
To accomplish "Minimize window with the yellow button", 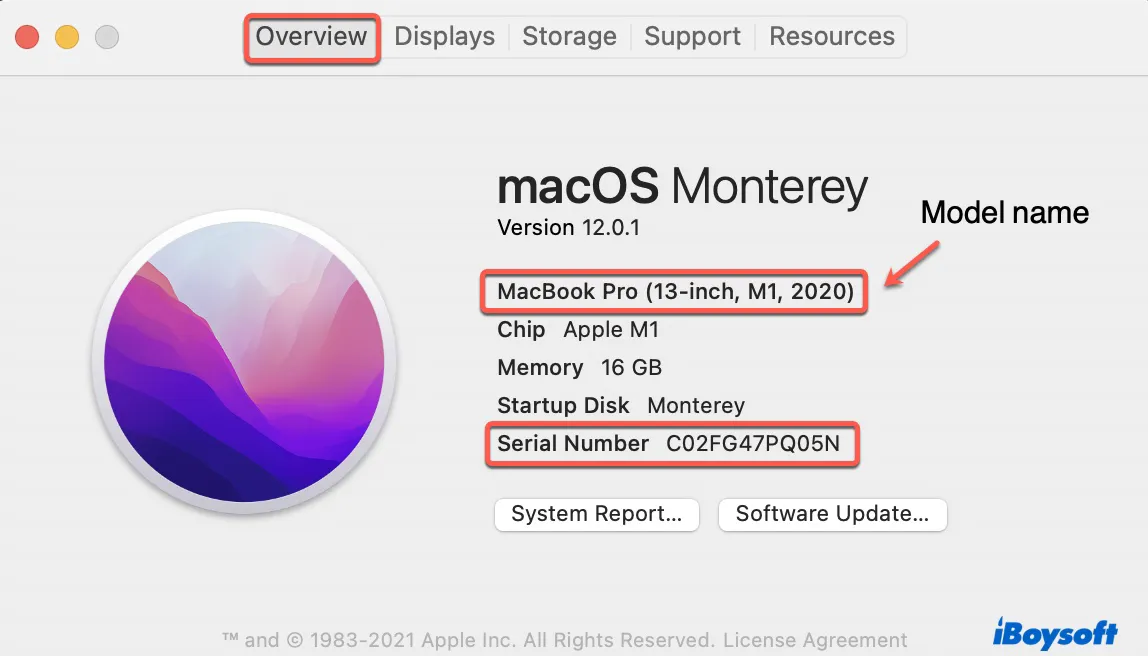I will 66,38.
